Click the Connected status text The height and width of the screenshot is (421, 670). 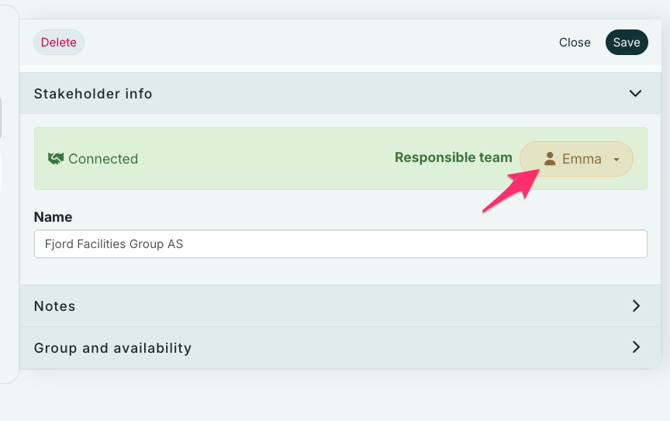click(x=103, y=159)
